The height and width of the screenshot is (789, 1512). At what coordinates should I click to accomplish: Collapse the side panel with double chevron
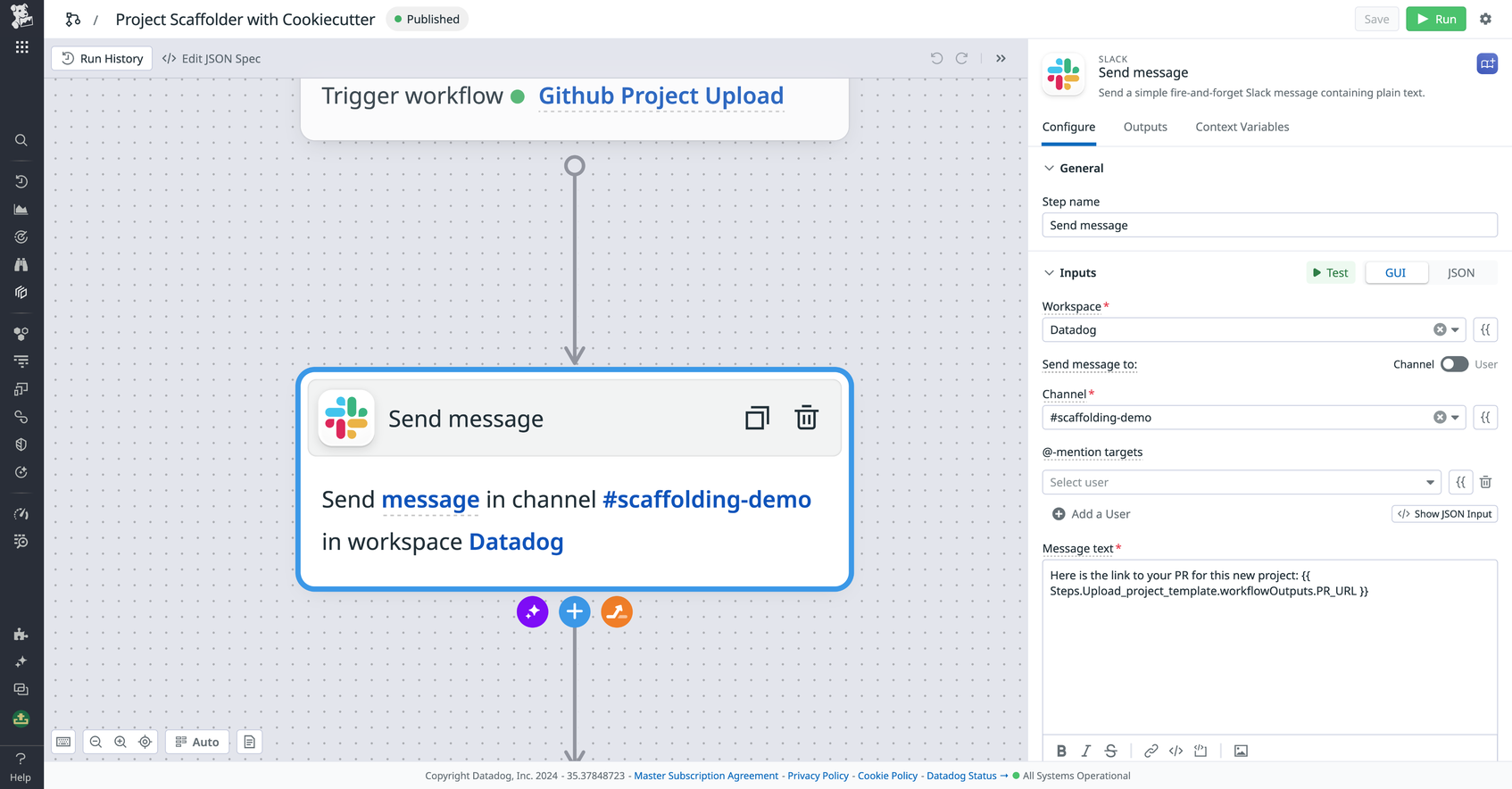tap(1001, 58)
